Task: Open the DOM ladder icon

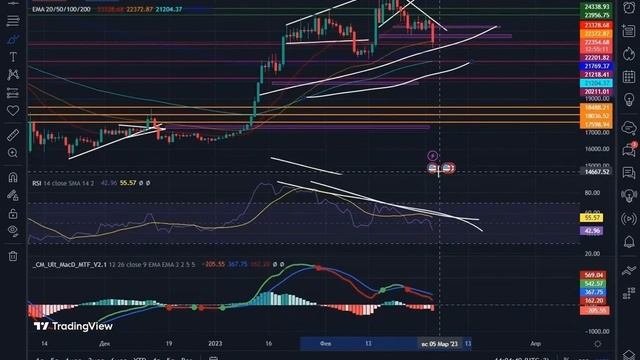Action: pyautogui.click(x=629, y=293)
